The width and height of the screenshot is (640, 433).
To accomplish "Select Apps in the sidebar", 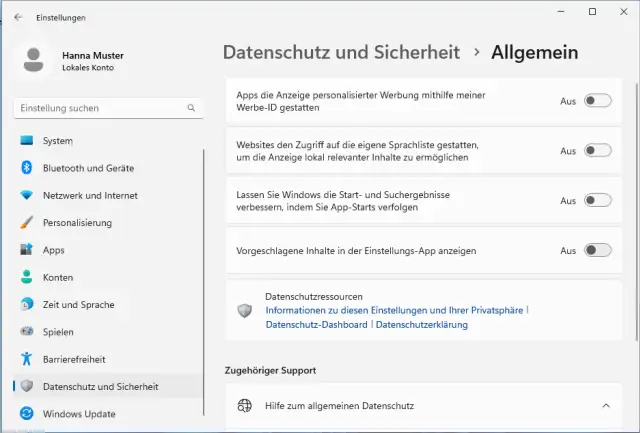I will (x=53, y=250).
